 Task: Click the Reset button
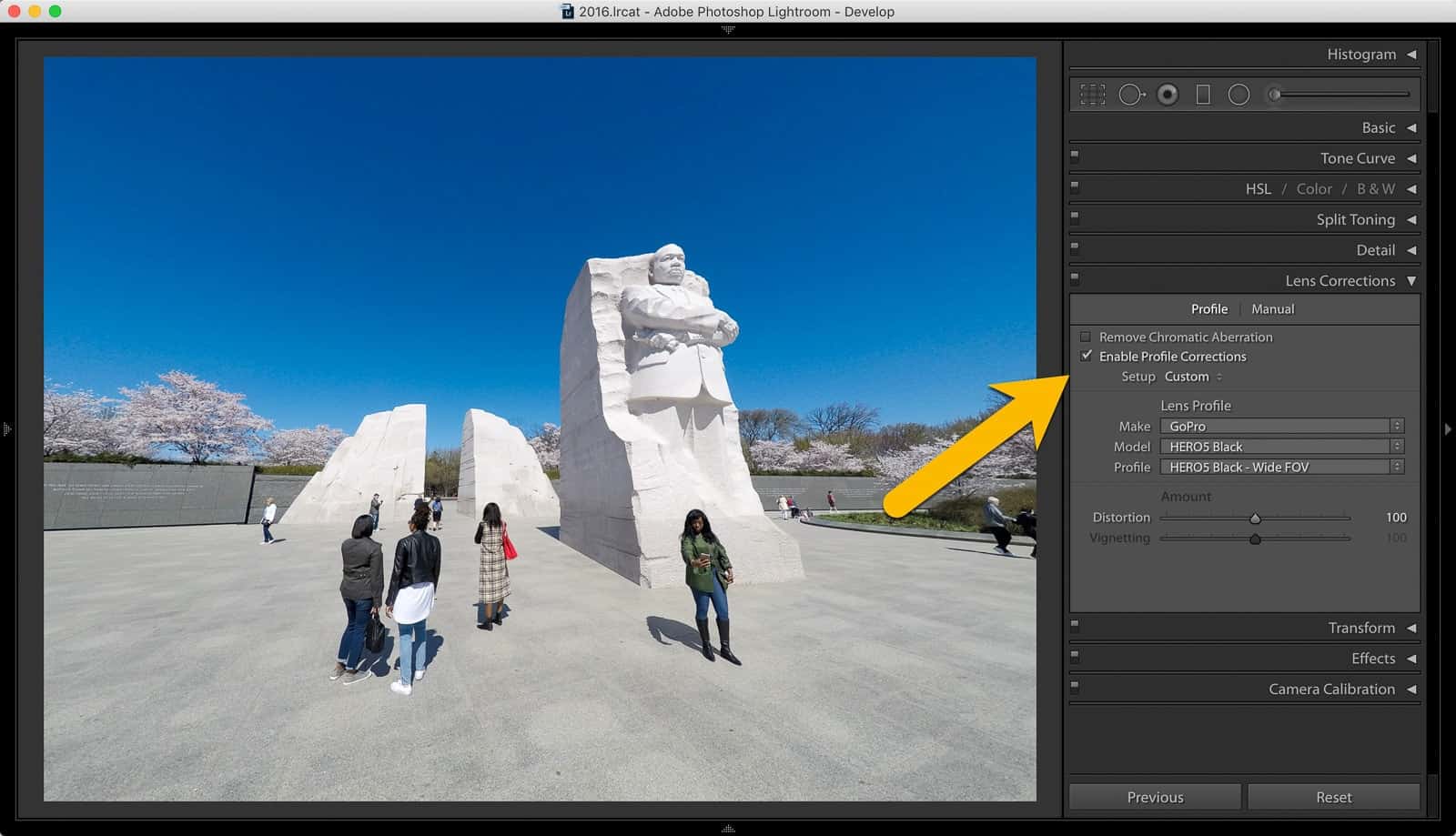(1333, 797)
